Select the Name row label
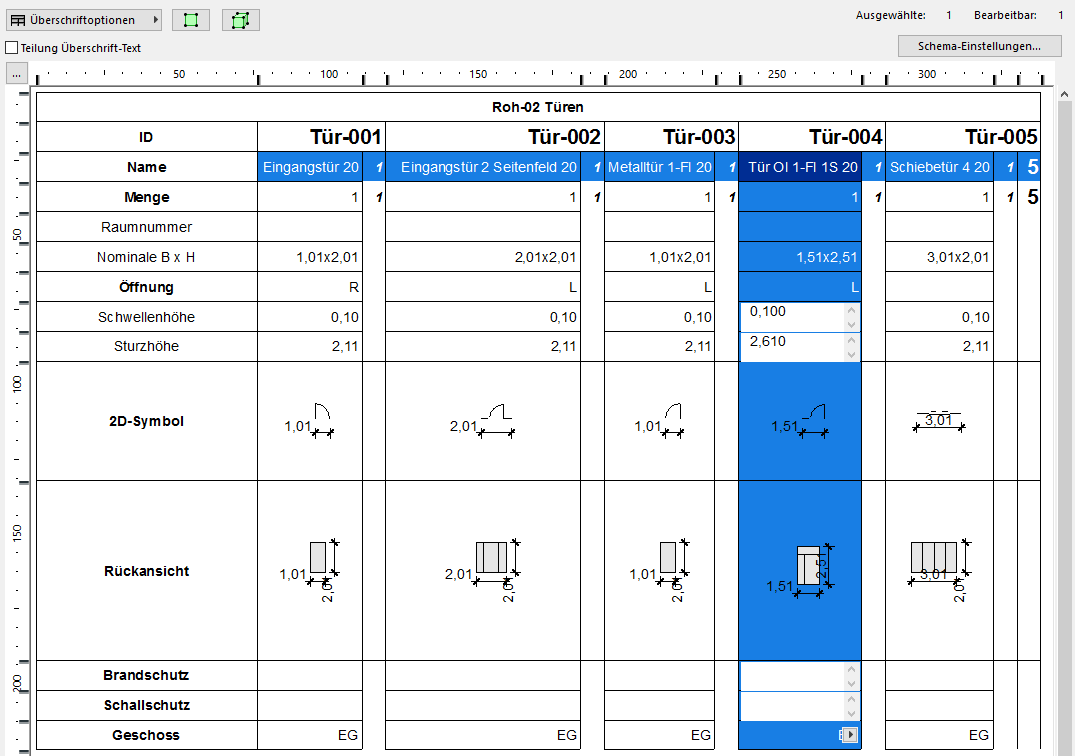 tap(147, 167)
